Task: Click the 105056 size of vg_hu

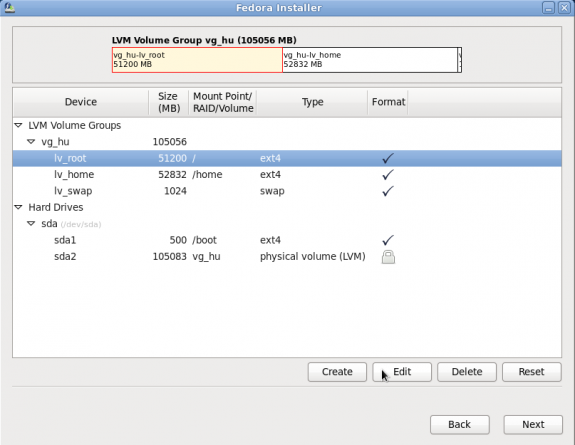Action: 169,142
